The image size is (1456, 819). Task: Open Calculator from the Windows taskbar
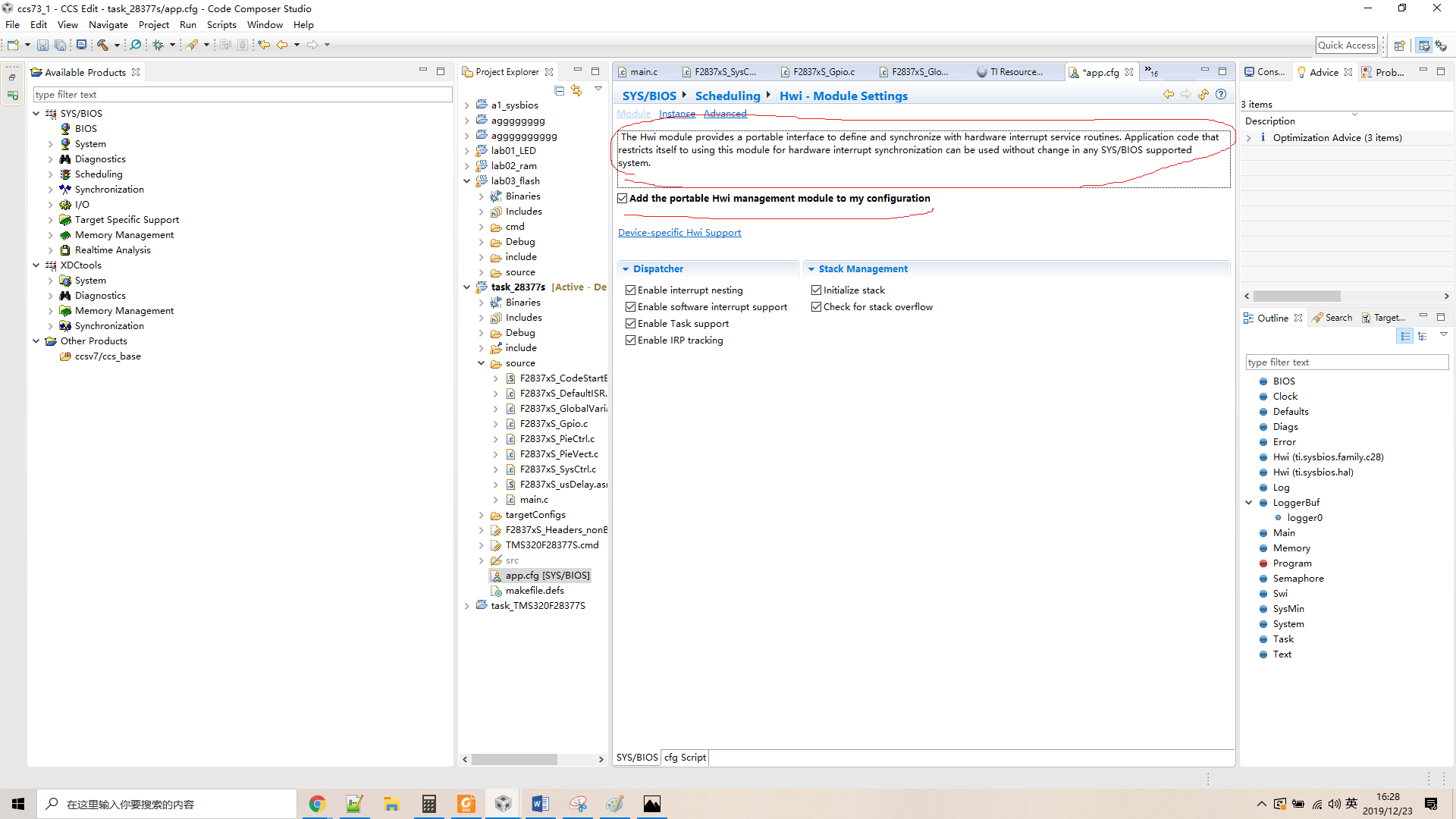point(428,804)
